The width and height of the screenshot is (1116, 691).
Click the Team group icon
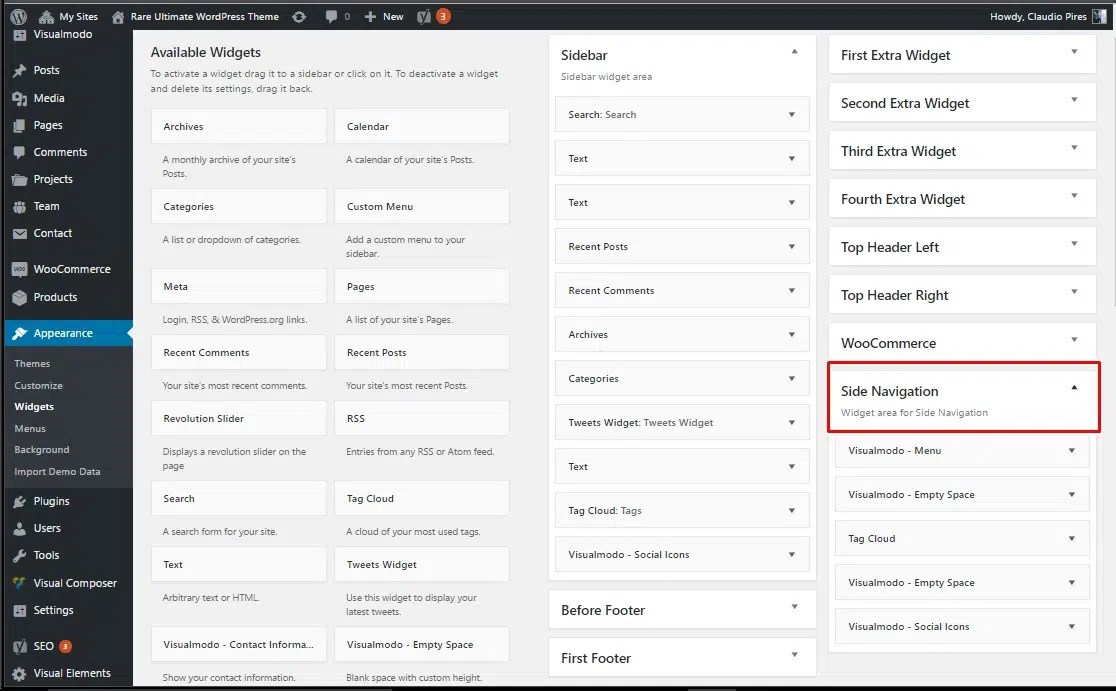pyautogui.click(x=20, y=206)
